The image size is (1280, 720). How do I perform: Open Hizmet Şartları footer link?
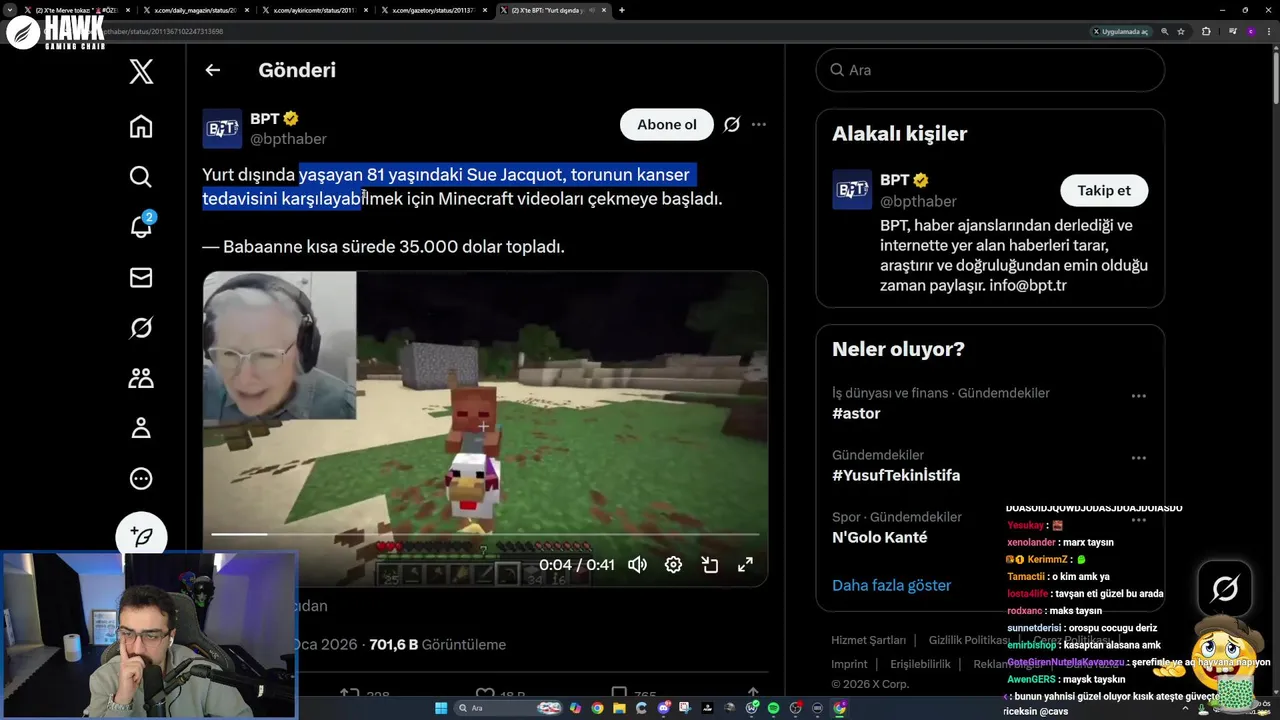868,640
